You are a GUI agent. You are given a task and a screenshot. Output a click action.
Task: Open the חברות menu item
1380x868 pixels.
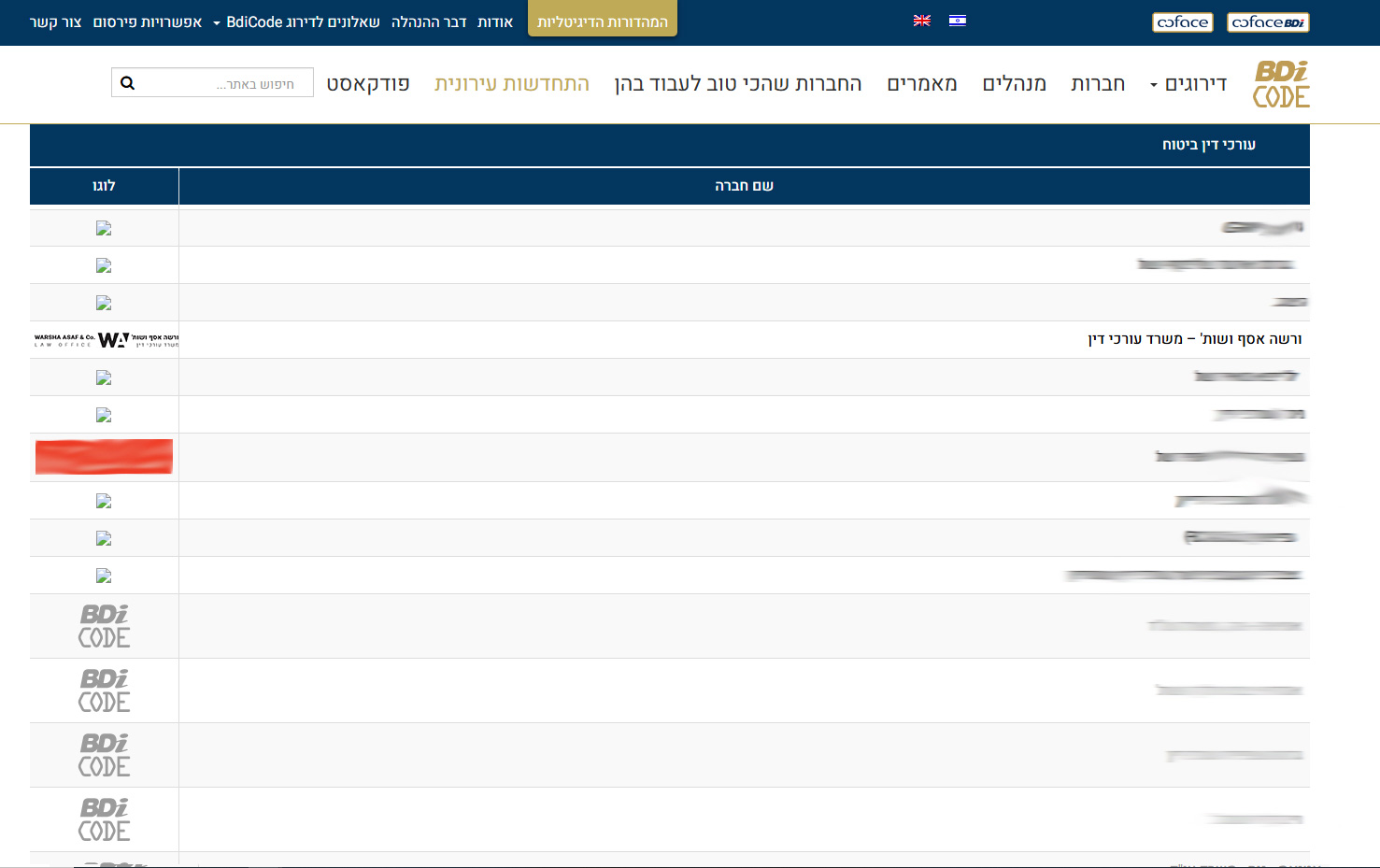pyautogui.click(x=1097, y=84)
